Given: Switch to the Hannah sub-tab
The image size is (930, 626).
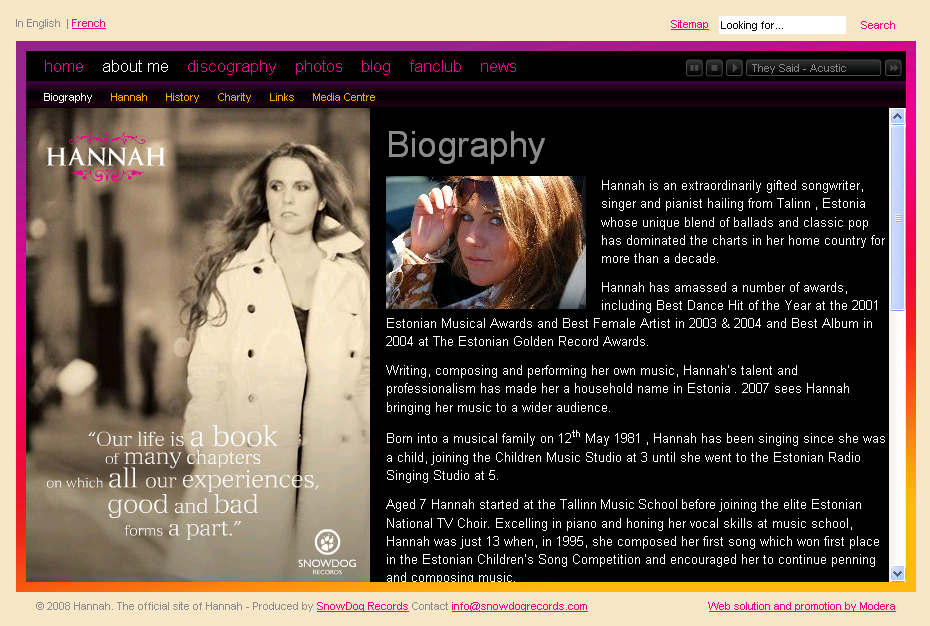Looking at the screenshot, I should click(x=129, y=97).
